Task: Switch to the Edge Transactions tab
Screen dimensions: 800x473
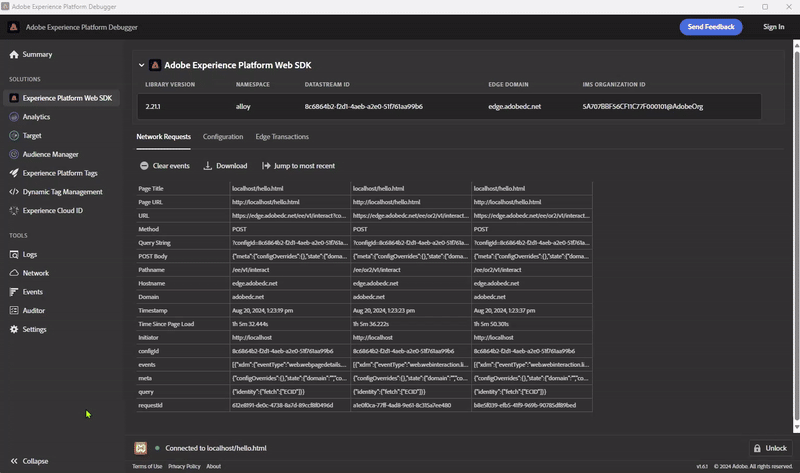Action: (x=282, y=137)
